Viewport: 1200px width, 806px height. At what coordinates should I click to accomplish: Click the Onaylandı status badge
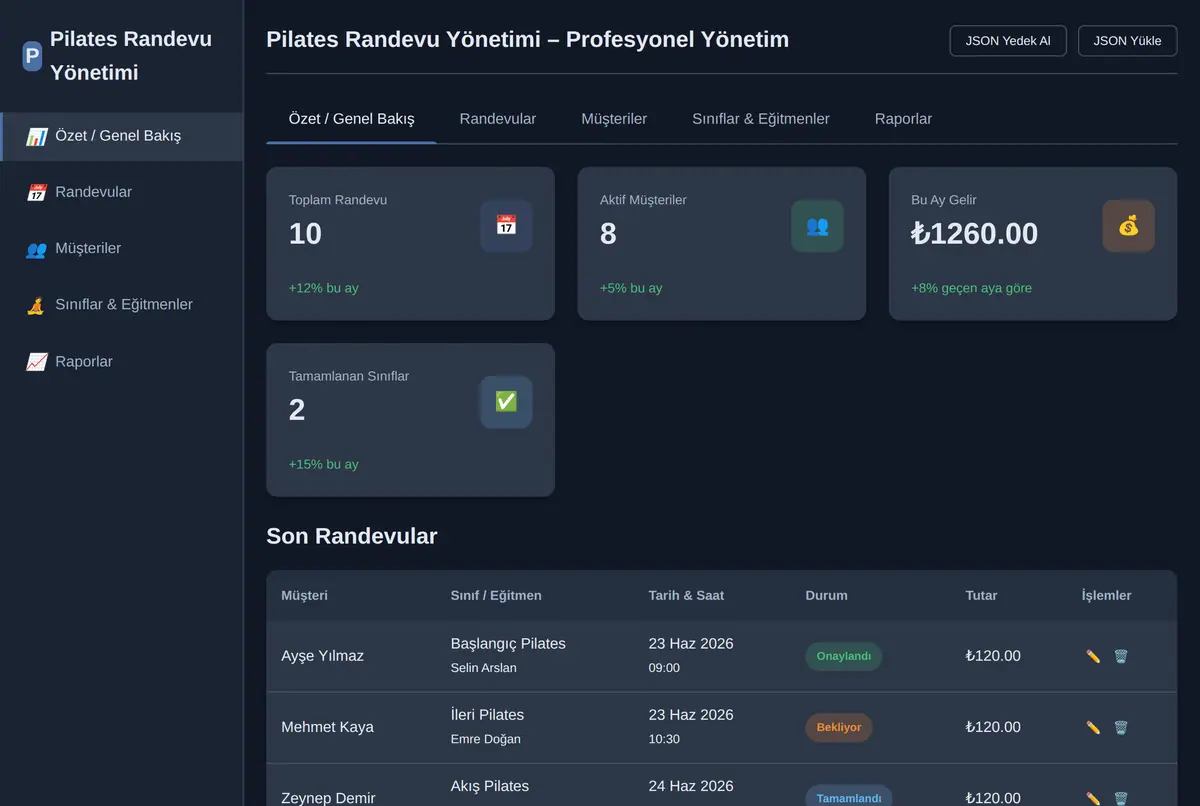[844, 656]
